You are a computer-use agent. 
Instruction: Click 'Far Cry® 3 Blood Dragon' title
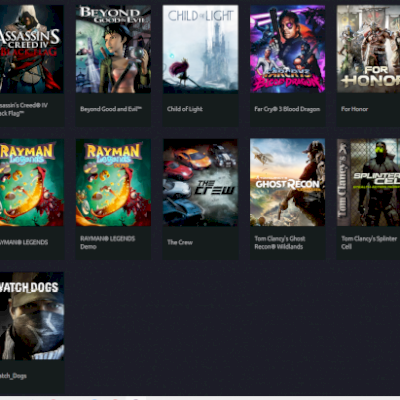(x=287, y=109)
